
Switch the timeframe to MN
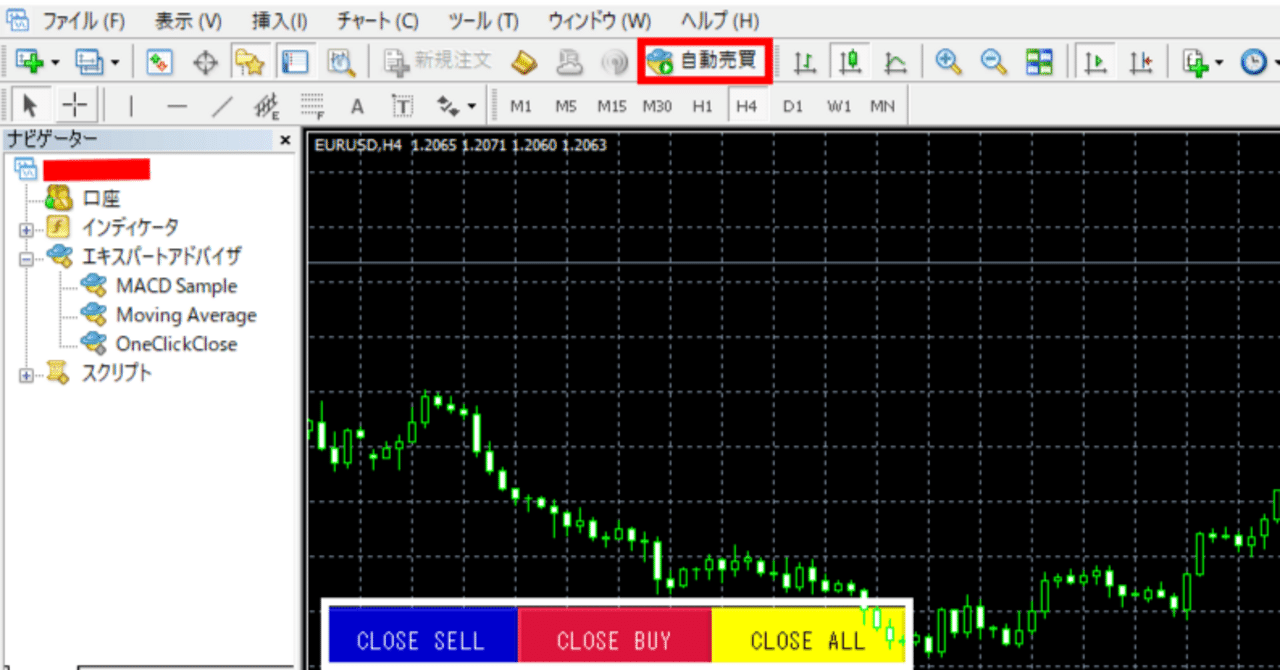pyautogui.click(x=882, y=106)
